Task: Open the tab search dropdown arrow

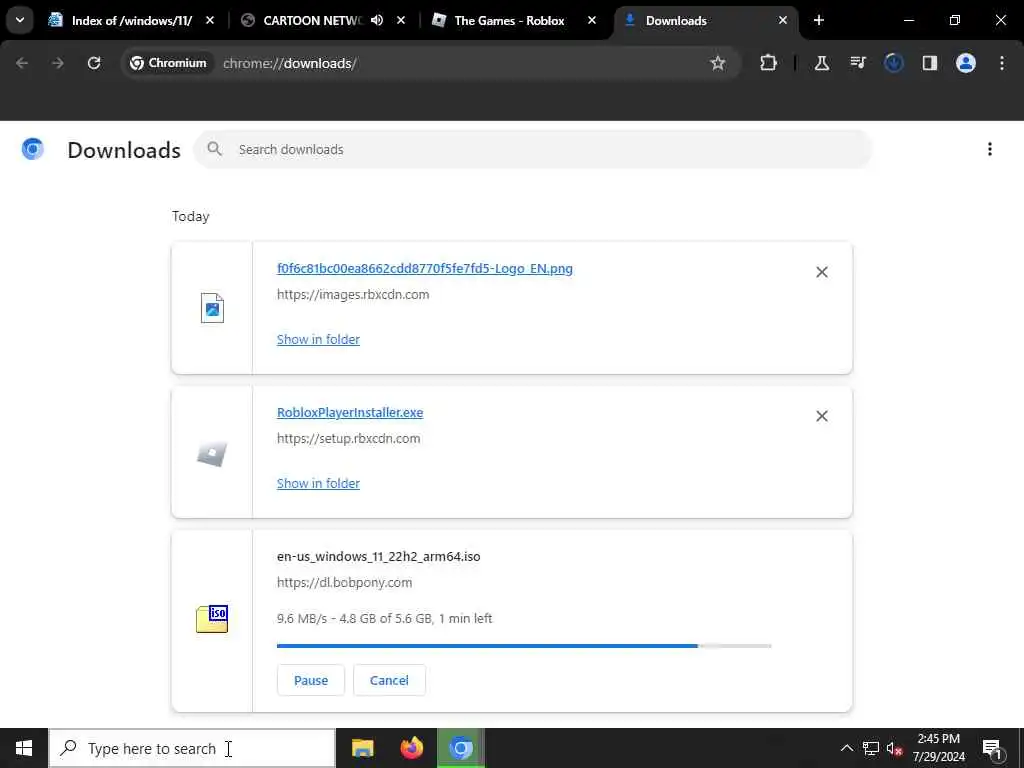Action: click(x=20, y=20)
